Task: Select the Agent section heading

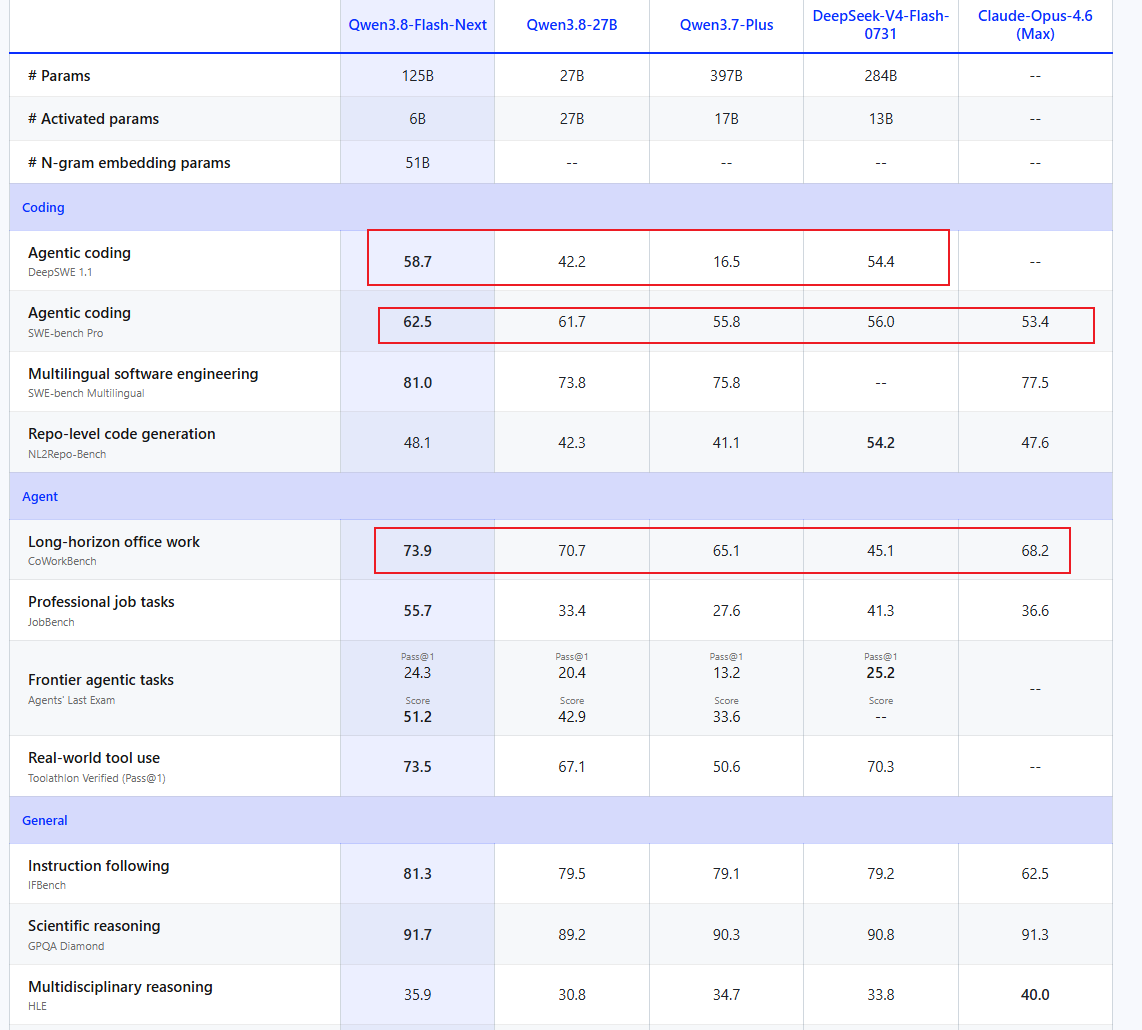Action: tap(40, 497)
